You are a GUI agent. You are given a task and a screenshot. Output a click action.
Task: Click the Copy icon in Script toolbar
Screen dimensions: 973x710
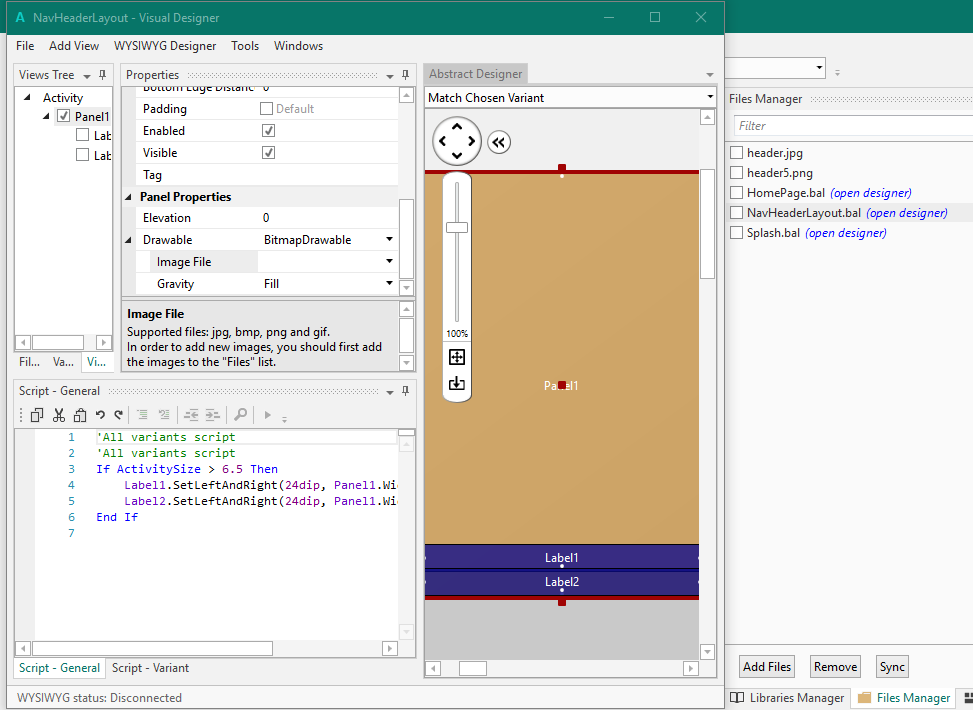click(x=37, y=415)
